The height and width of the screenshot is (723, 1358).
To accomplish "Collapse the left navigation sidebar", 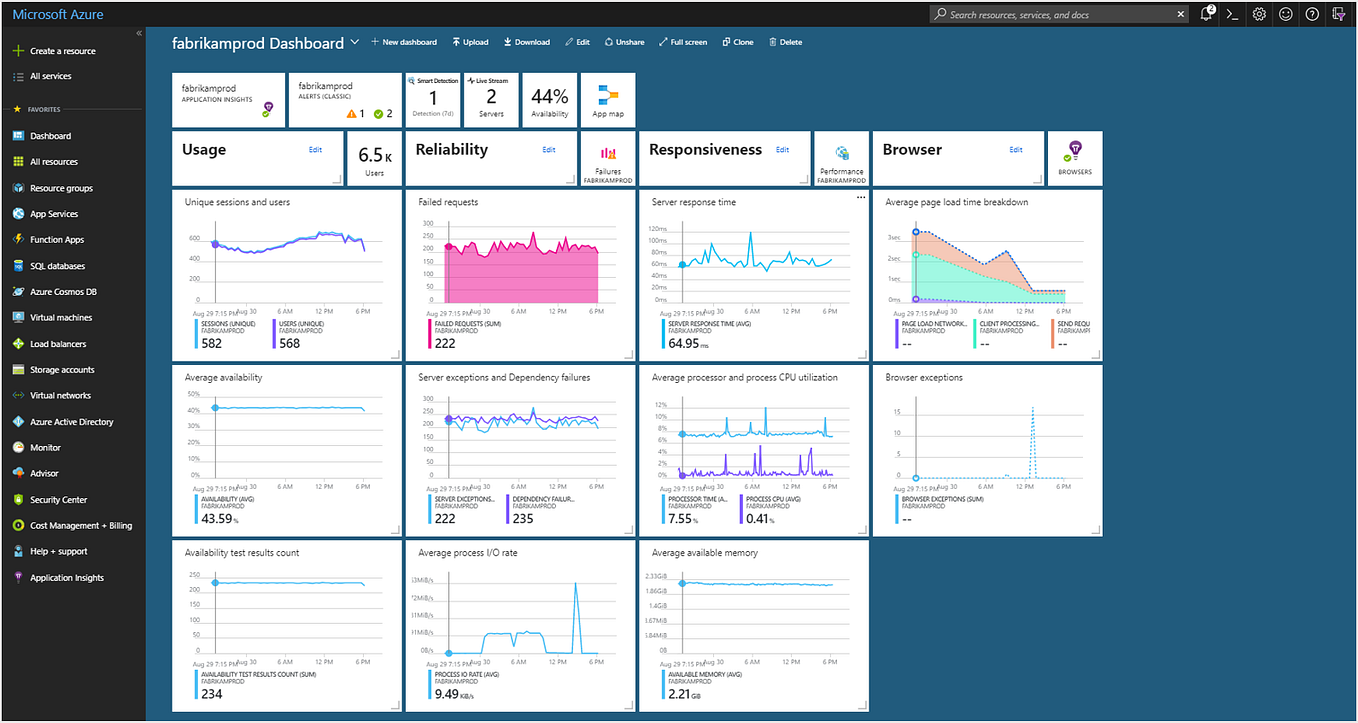I will pos(139,32).
